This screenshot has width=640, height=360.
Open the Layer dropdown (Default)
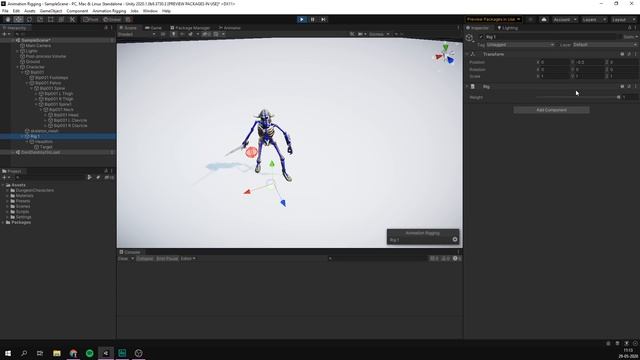click(x=604, y=44)
